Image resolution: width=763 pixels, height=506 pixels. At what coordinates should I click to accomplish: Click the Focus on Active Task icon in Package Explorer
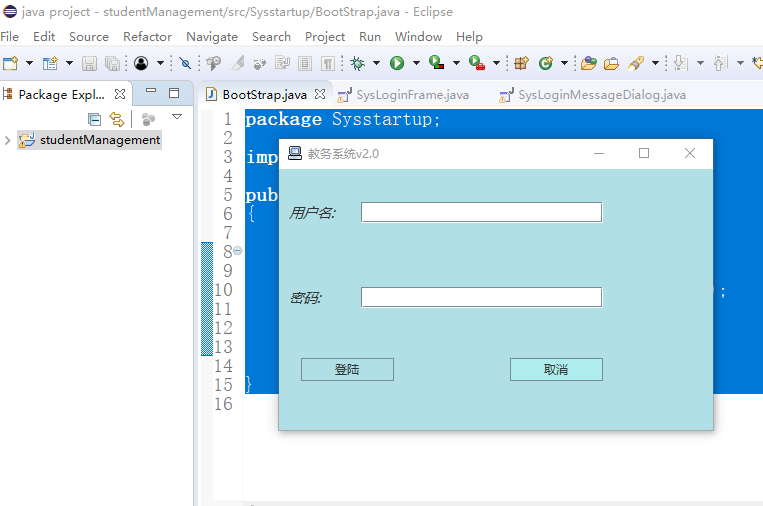click(148, 119)
